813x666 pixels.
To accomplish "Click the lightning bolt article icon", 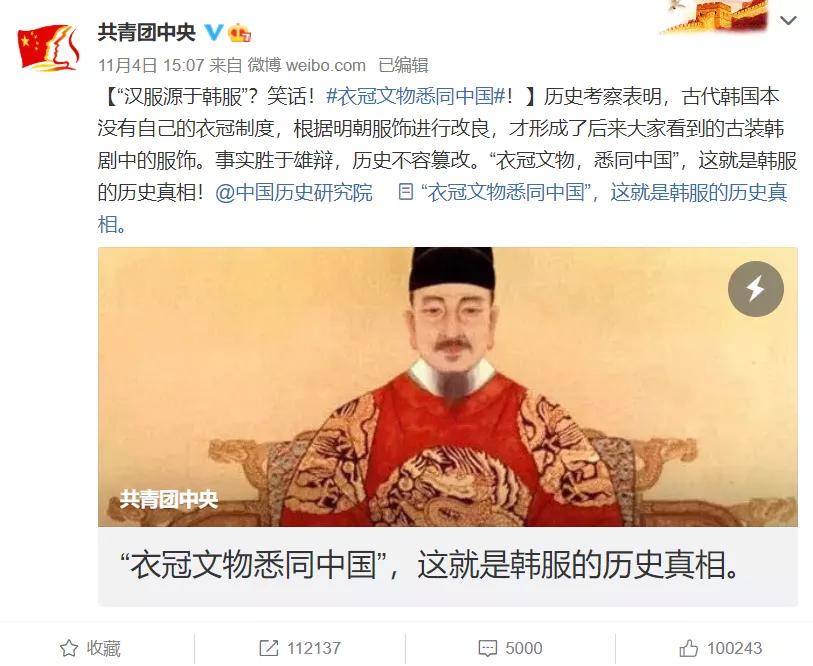I will 755,289.
